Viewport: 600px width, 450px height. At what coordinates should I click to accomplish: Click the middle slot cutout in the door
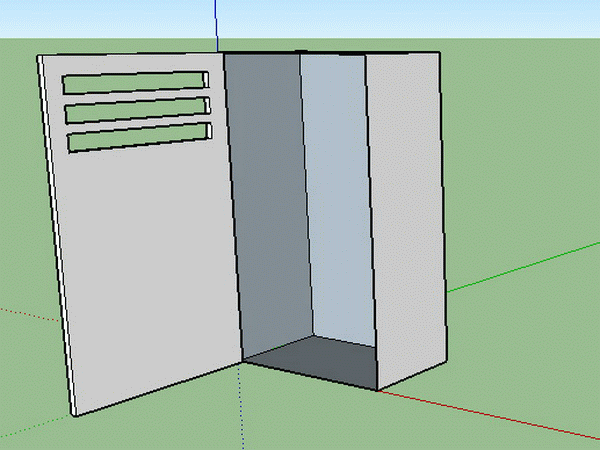pyautogui.click(x=138, y=111)
